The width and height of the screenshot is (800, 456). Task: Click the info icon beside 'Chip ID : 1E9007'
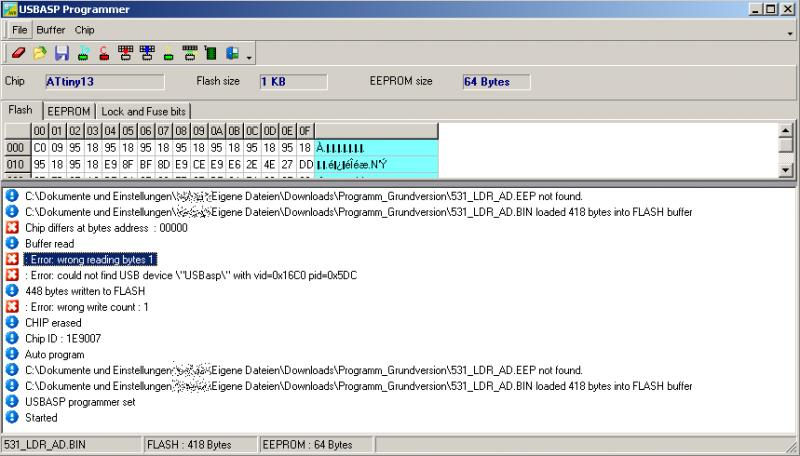coord(12,338)
